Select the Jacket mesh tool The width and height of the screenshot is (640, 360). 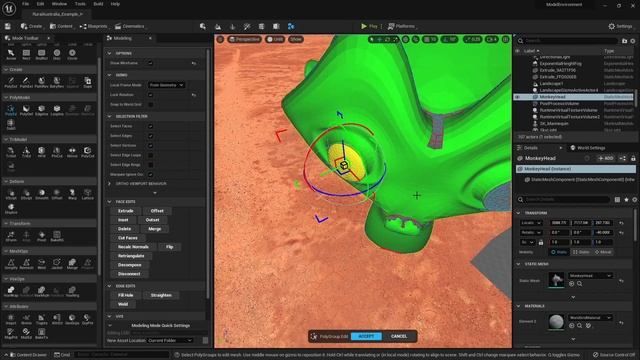pyautogui.click(x=57, y=264)
